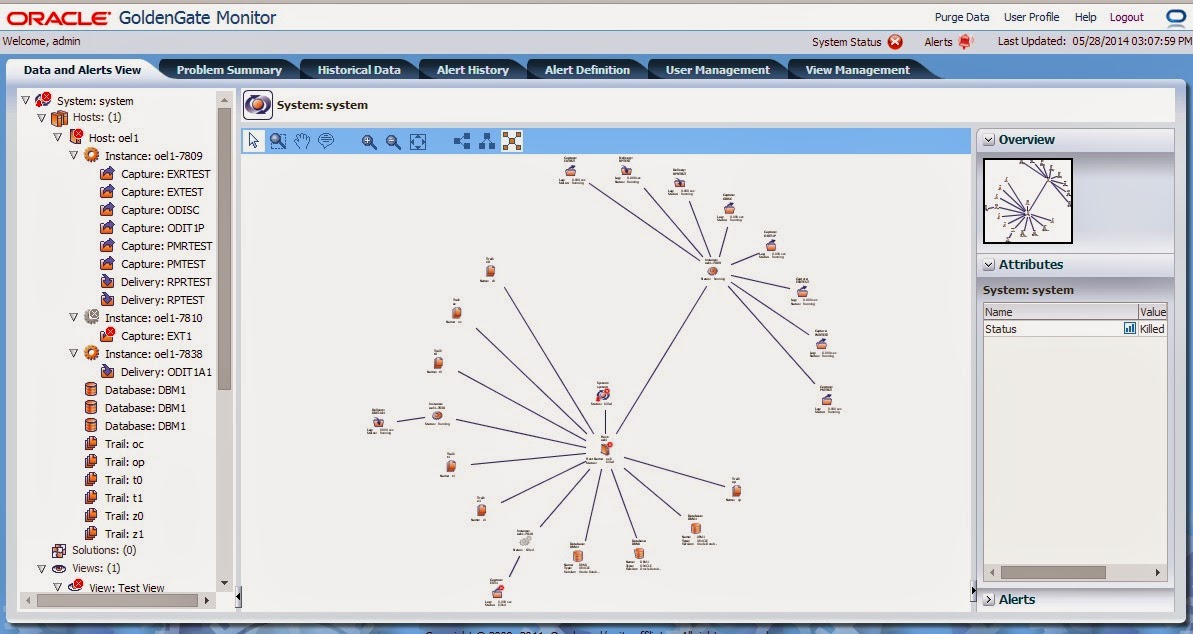Screen dimensions: 1193x634
Task: Activate the marquee zoom tool
Action: tap(278, 141)
